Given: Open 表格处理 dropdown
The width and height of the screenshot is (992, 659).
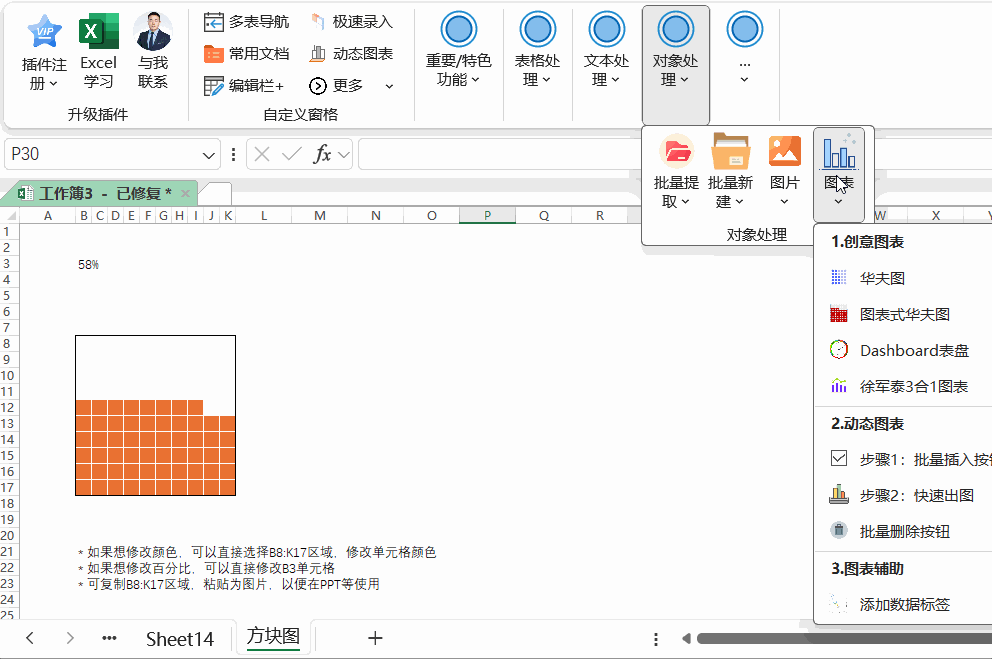Looking at the screenshot, I should point(537,51).
